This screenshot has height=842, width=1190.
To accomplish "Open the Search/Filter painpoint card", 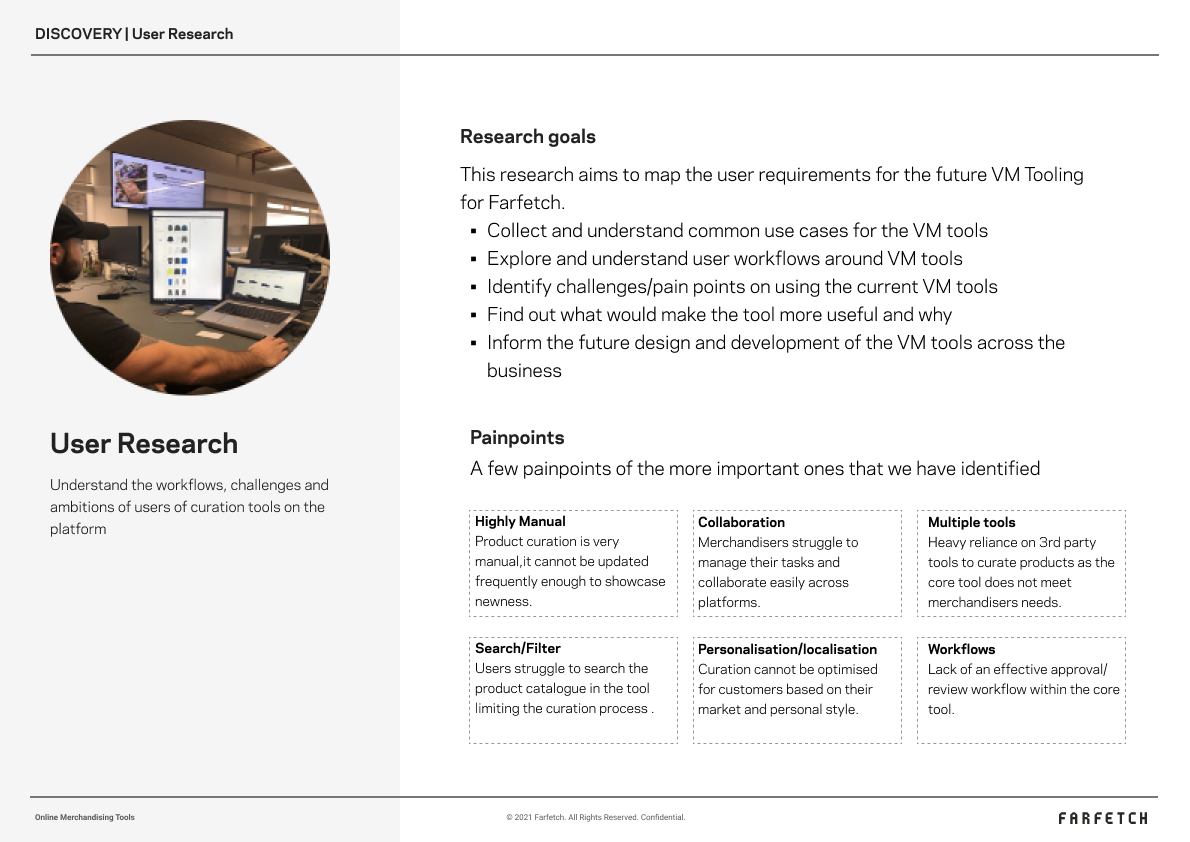I will coord(573,690).
